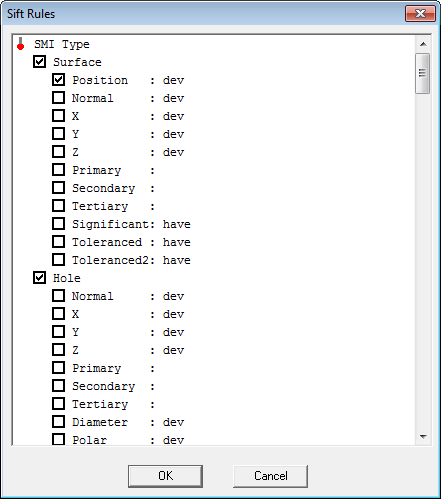This screenshot has height=499, width=441.
Task: Uncheck Surface Position dev checkbox
Action: pos(59,80)
